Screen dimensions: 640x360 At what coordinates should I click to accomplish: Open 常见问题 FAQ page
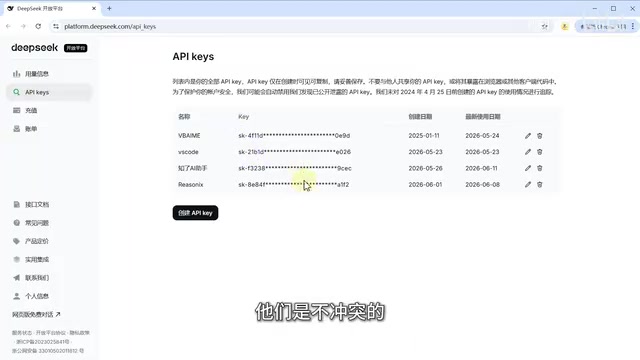pyautogui.click(x=49, y=223)
